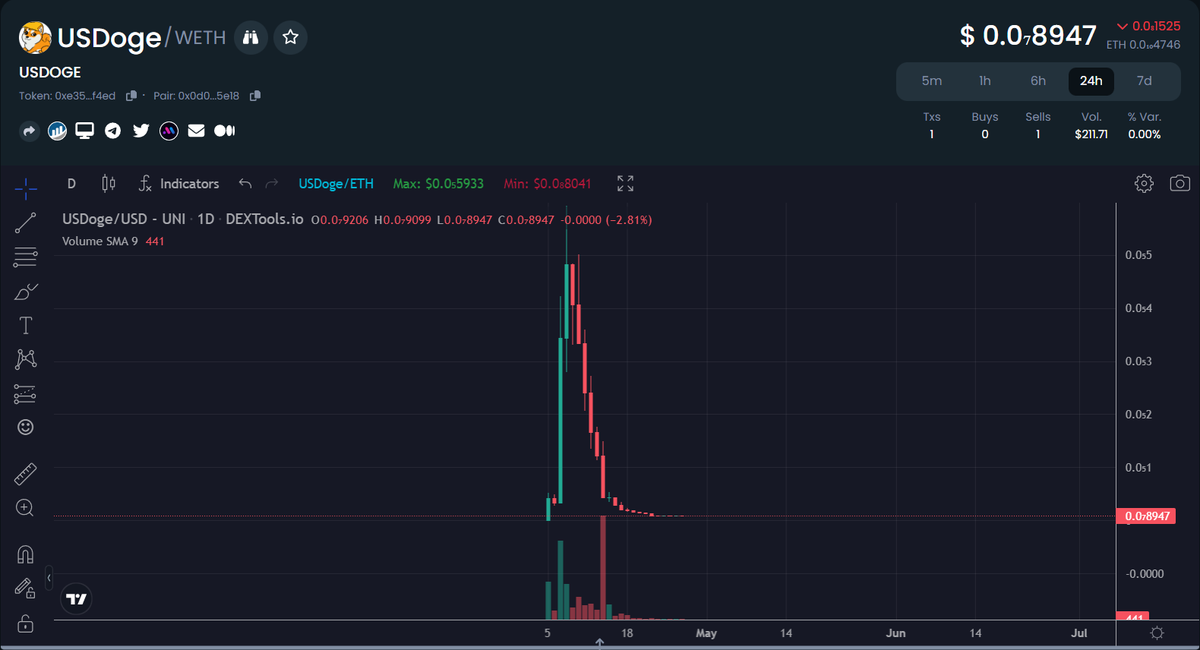Click the binoculars watch icon beside USDoge/WETH
This screenshot has height=650, width=1200.
250,38
